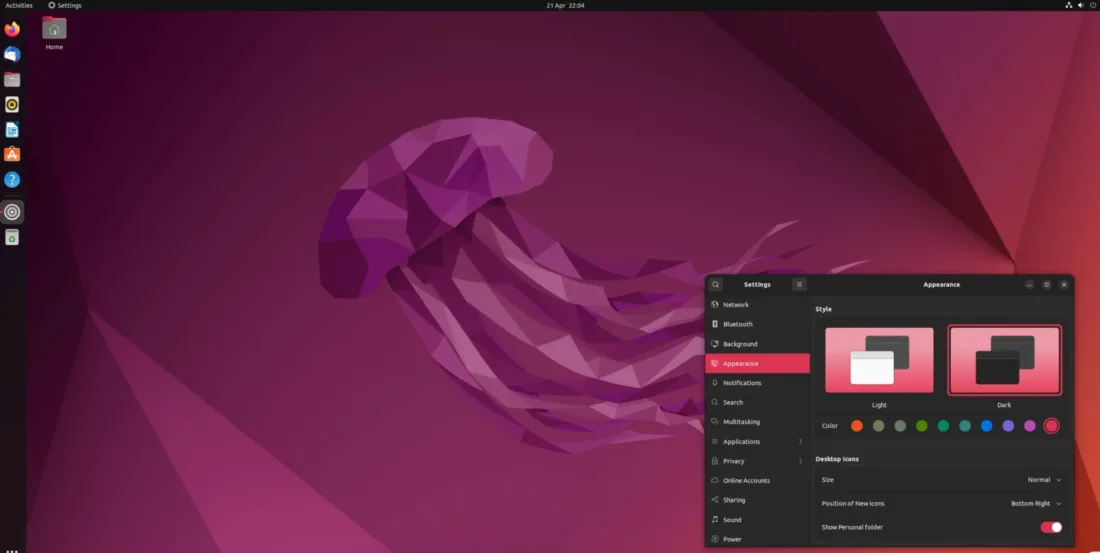Open the Home folder on desktop
Image resolution: width=1100 pixels, height=553 pixels.
54,30
